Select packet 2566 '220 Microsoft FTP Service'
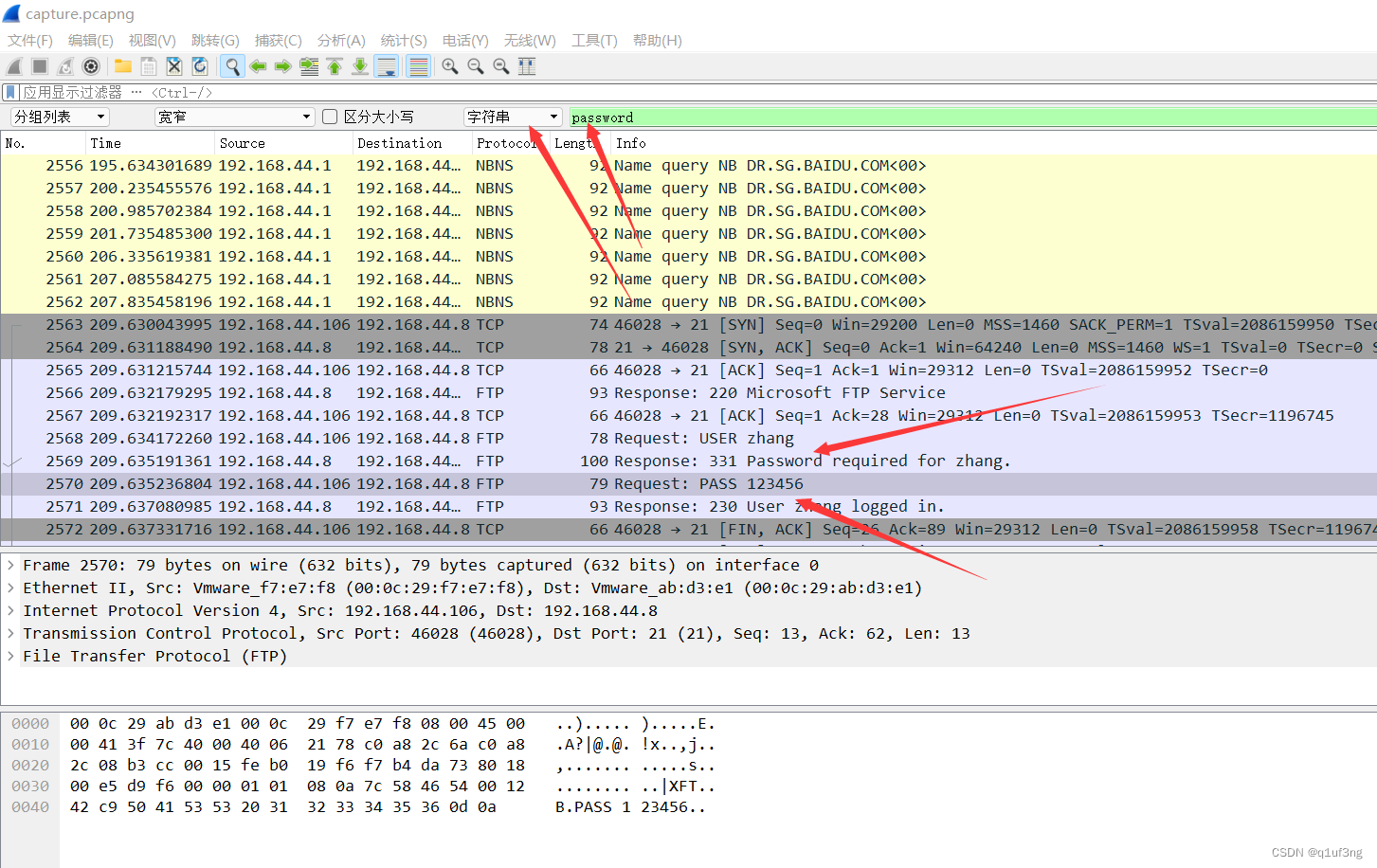 (x=688, y=393)
